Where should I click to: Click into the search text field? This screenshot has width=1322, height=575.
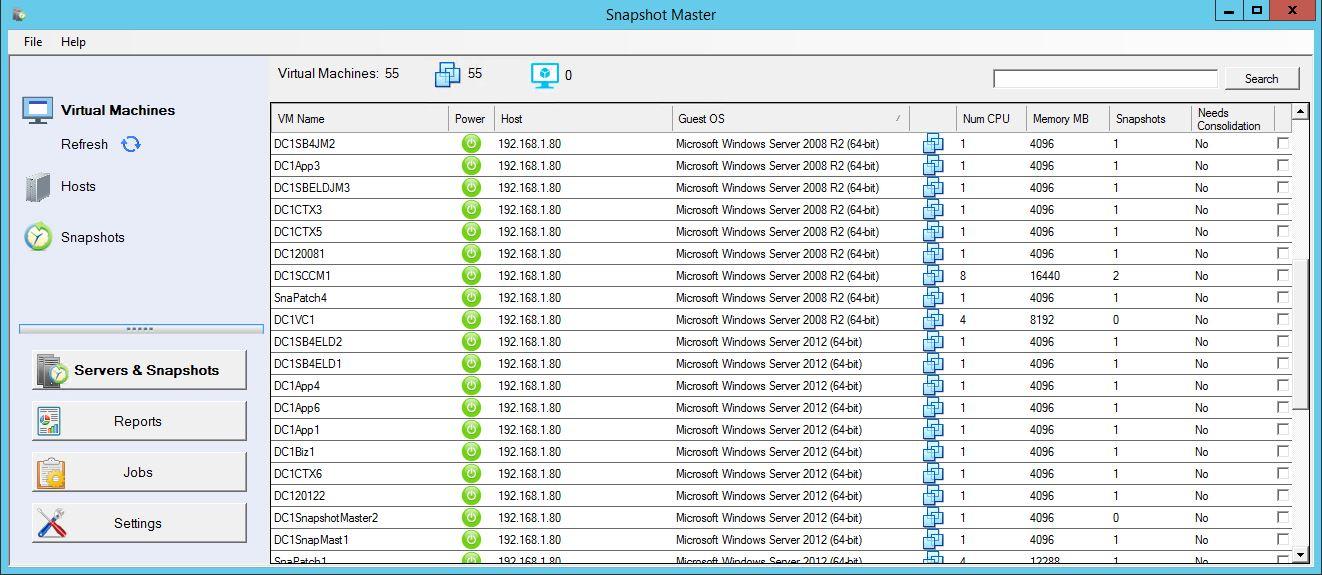click(1105, 79)
